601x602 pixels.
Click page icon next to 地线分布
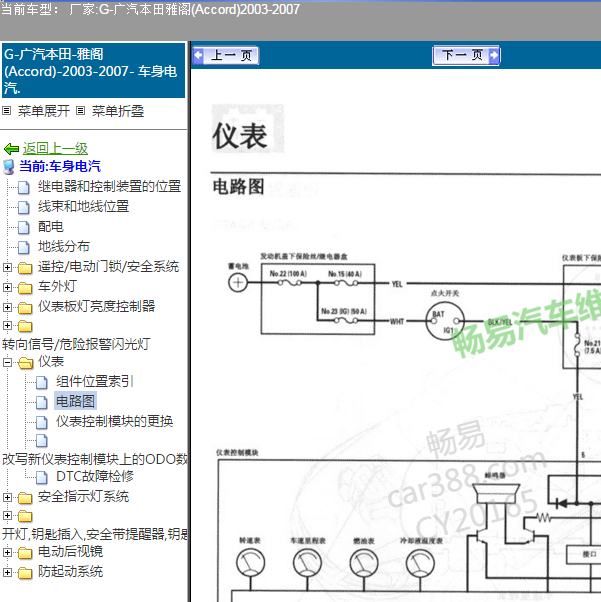pos(24,247)
